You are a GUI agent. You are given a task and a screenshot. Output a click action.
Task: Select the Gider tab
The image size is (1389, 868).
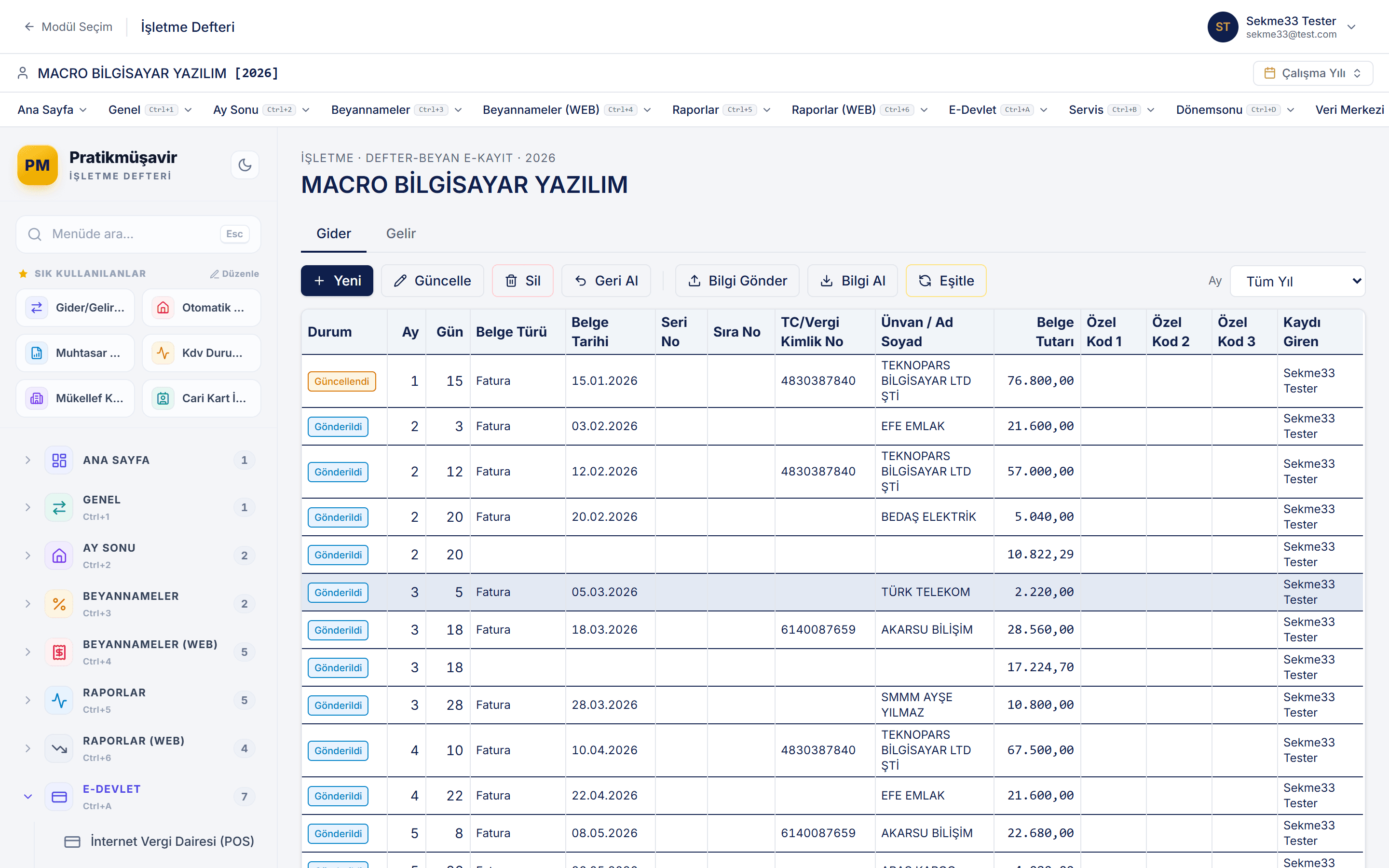(x=333, y=234)
